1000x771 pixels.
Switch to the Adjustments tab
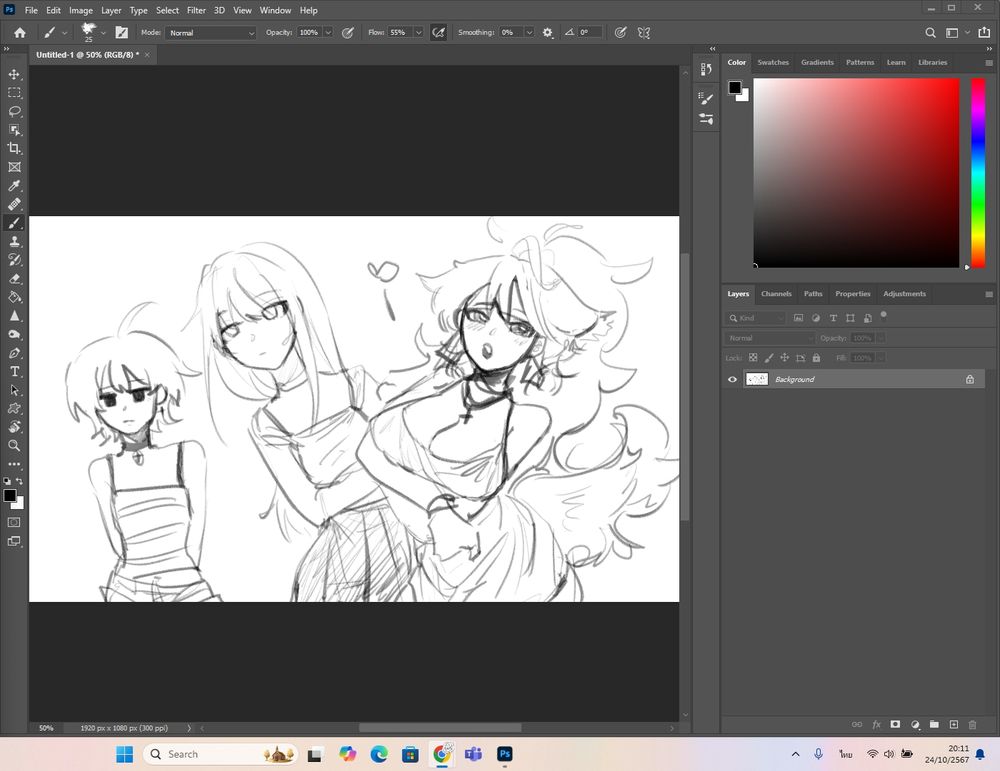coord(904,294)
